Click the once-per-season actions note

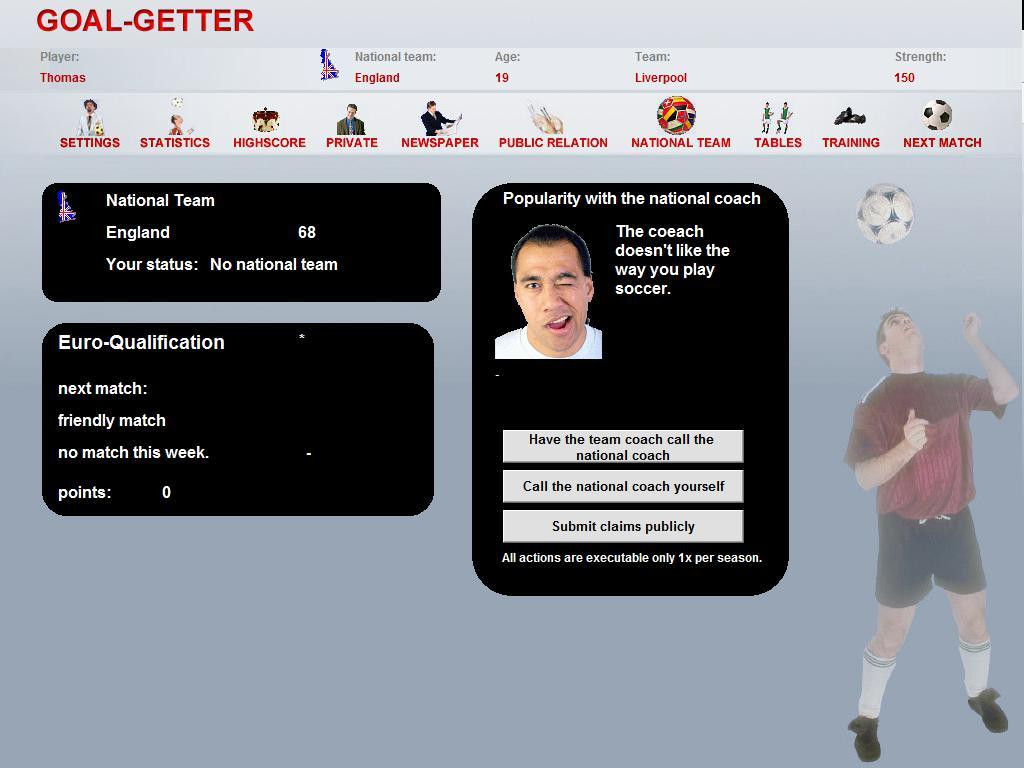click(632, 558)
